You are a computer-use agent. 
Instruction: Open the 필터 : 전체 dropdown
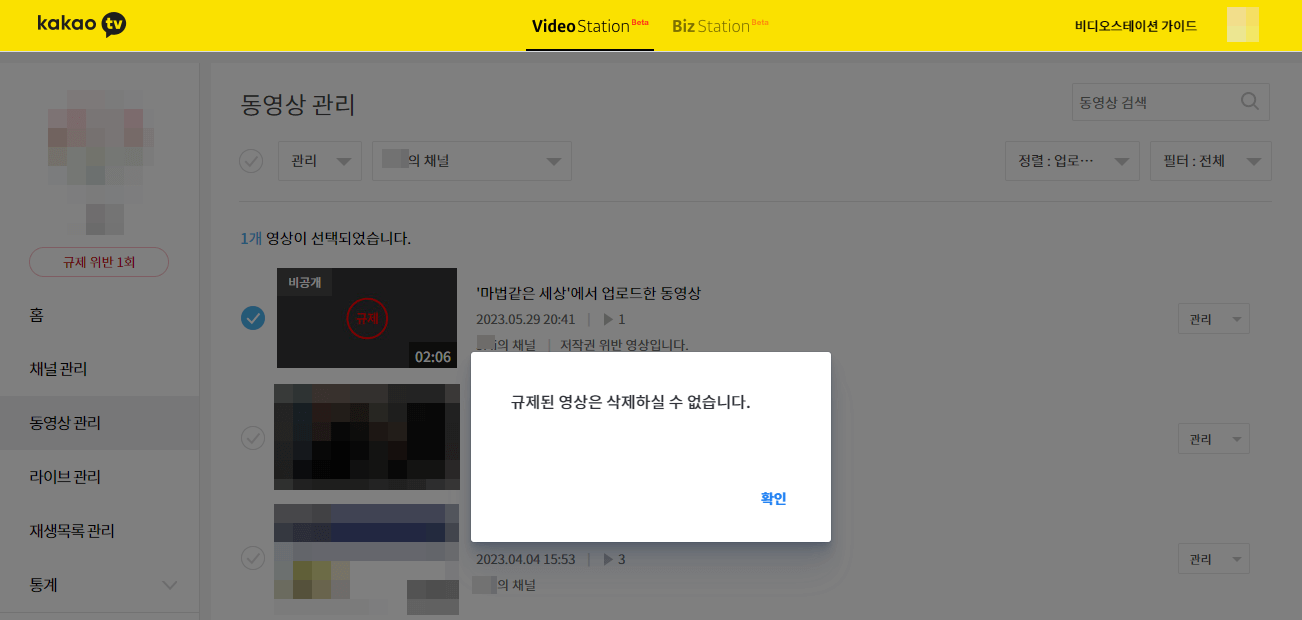coord(1210,160)
